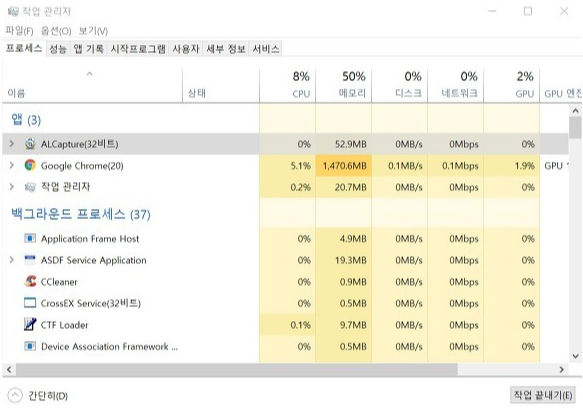
Task: Open the 보기(V) menu
Action: tap(93, 31)
